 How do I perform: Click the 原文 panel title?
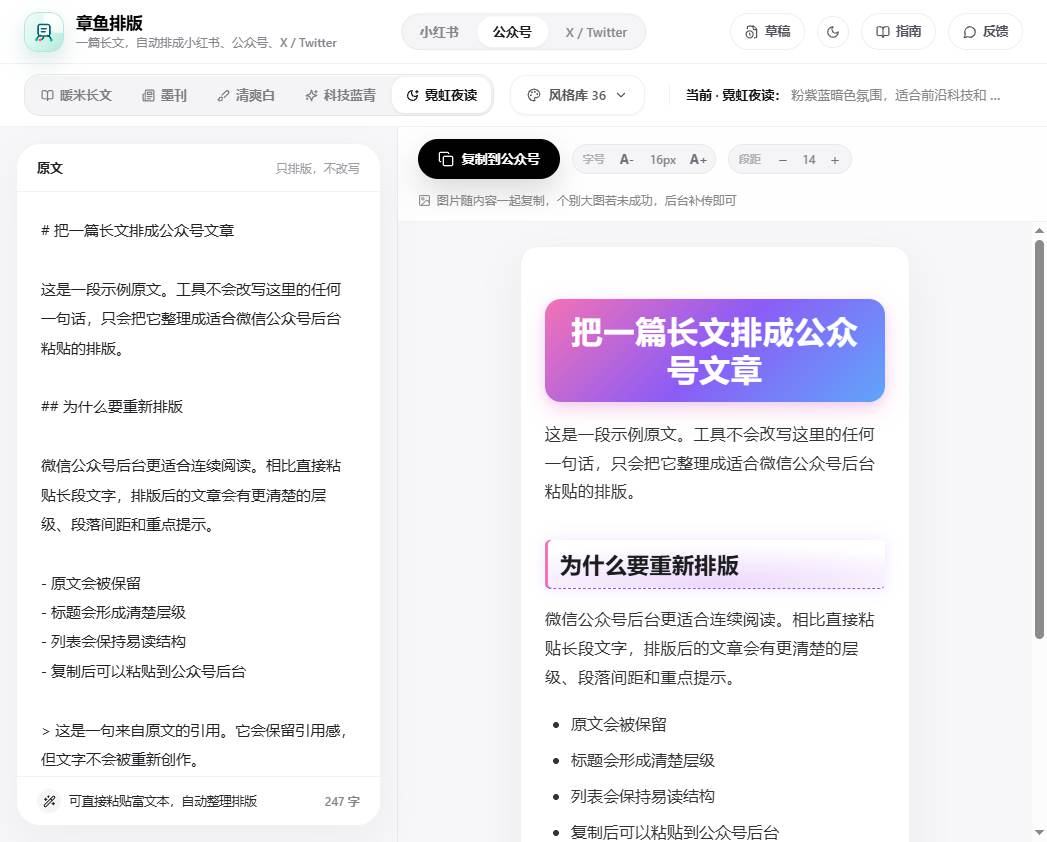[49, 168]
